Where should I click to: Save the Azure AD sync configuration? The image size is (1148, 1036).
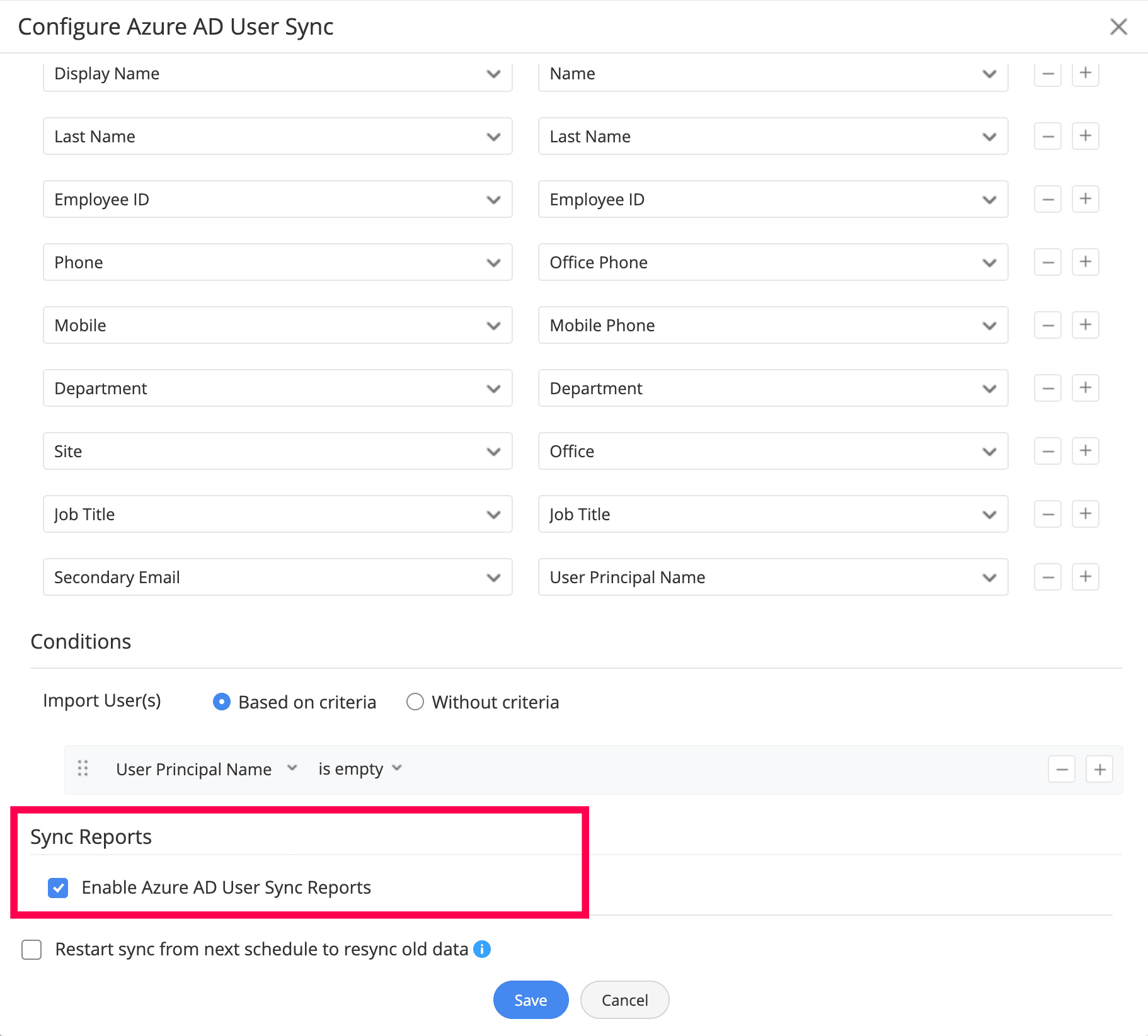[x=531, y=1000]
